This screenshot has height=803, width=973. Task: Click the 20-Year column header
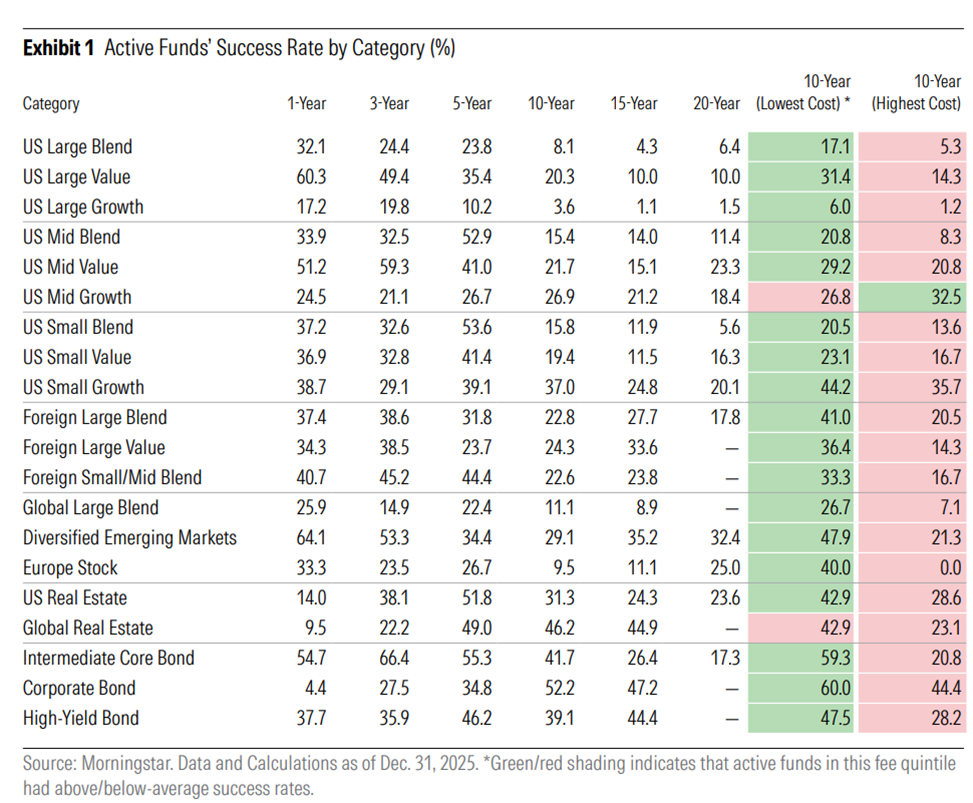coord(717,103)
